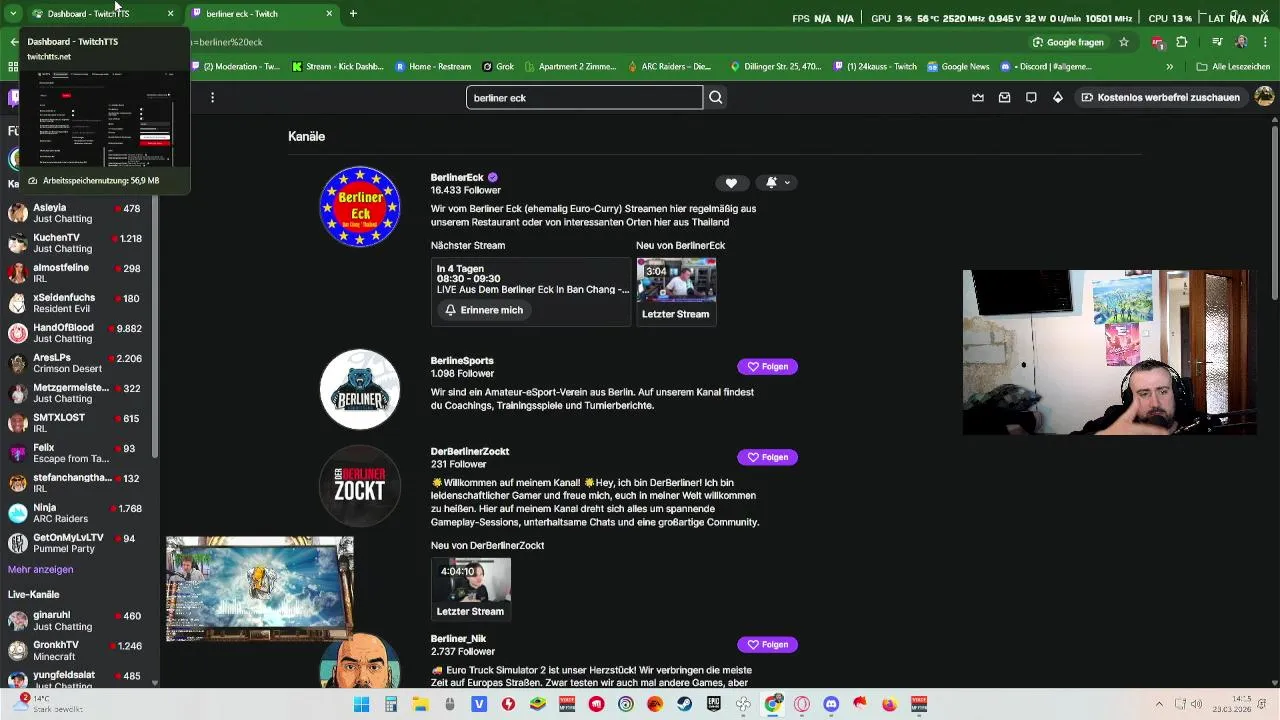The image size is (1280, 720).
Task: Click the Twitch search magnifier button
Action: pyautogui.click(x=716, y=97)
